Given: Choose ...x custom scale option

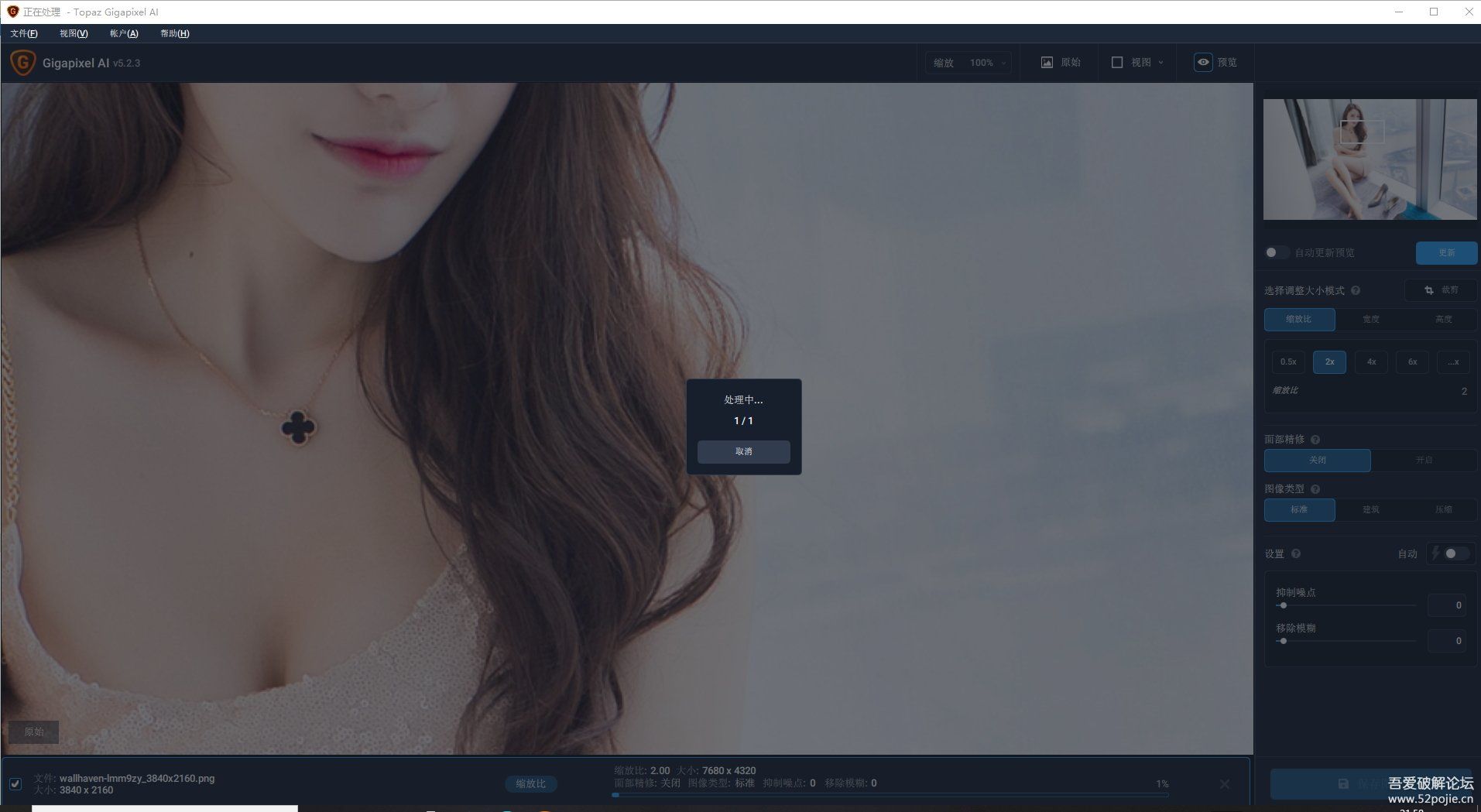Looking at the screenshot, I should 1453,361.
